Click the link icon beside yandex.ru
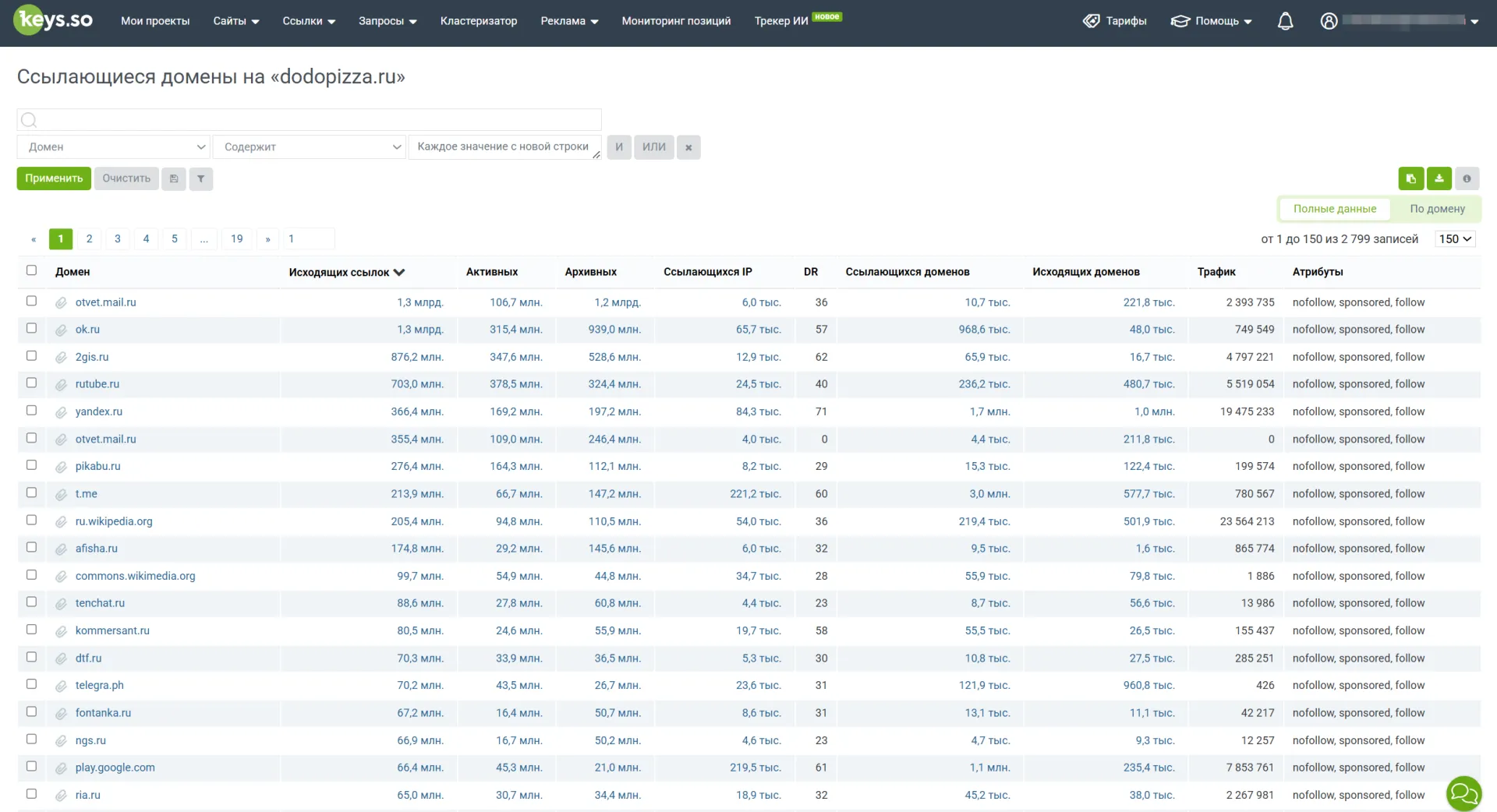 (x=61, y=412)
